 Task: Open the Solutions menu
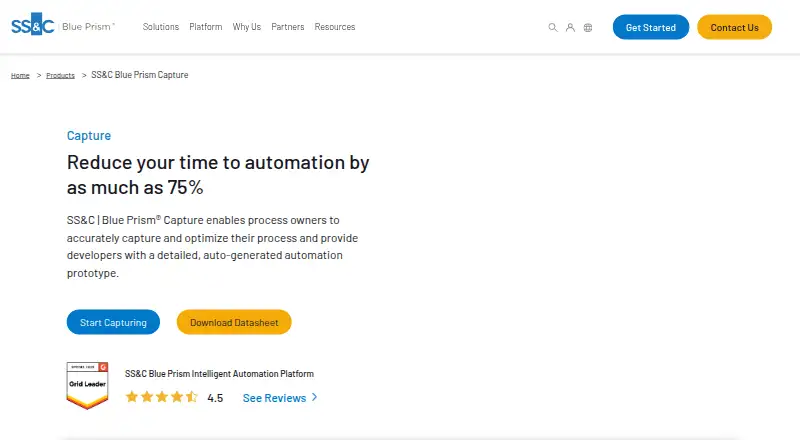[161, 27]
